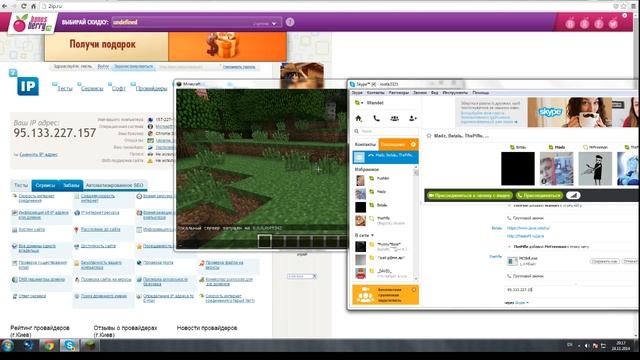The image size is (640, 360).
Task: Open Minecraft from the taskbar
Action: tap(90, 346)
